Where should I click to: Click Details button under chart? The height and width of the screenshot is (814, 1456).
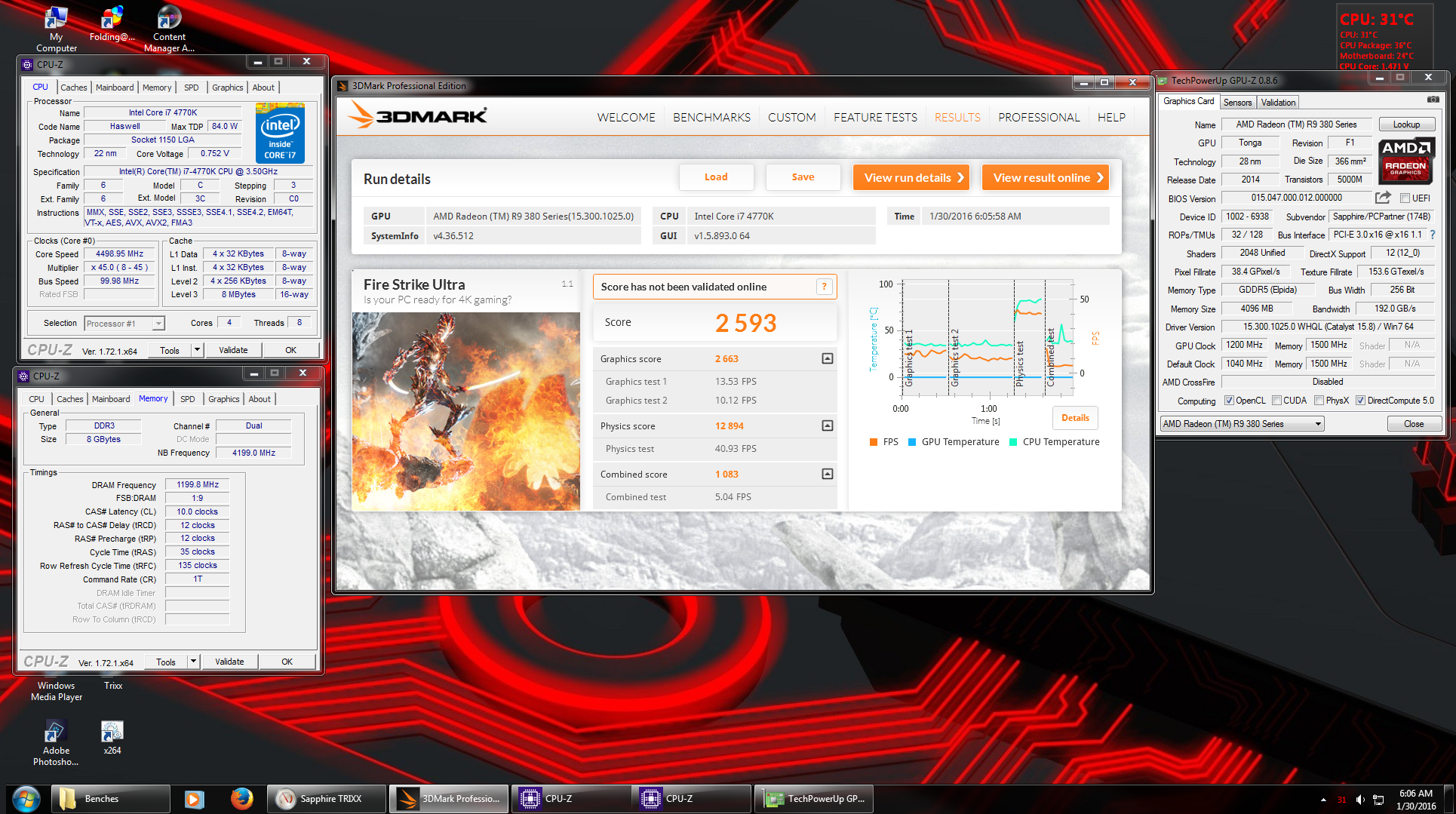(1075, 418)
